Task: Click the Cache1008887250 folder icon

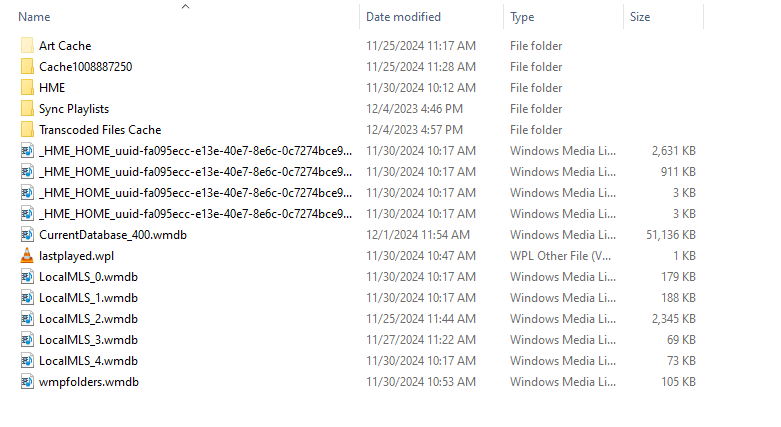Action: [x=27, y=66]
